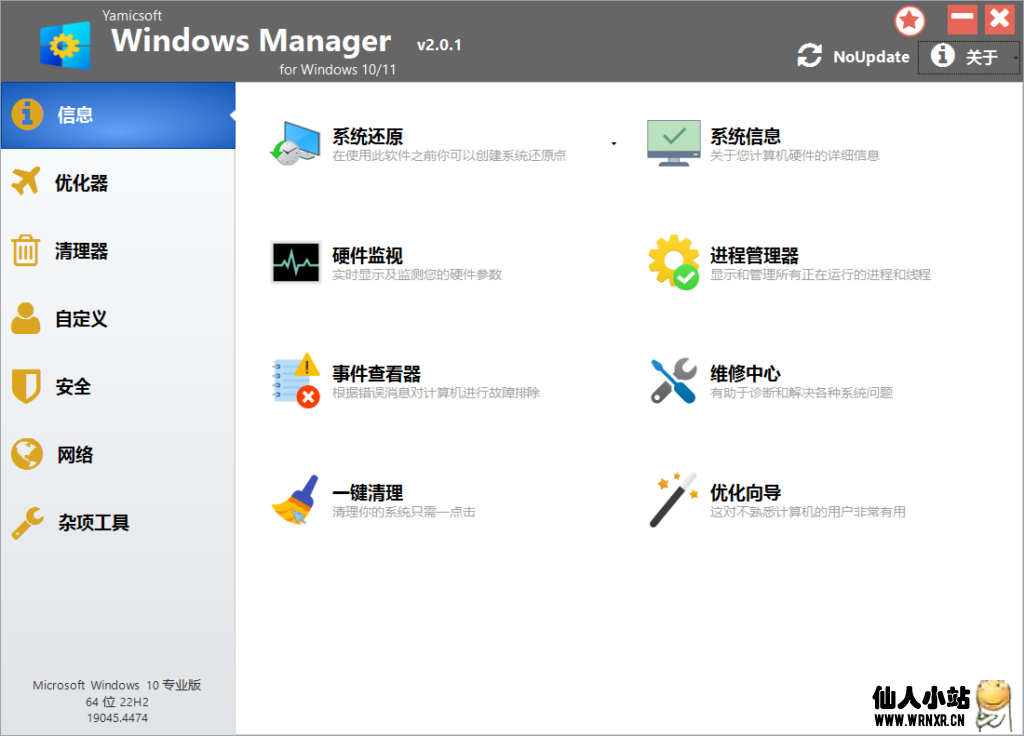This screenshot has height=736, width=1024.
Task: Launch 硬件监视 via its title
Action: [x=368, y=255]
